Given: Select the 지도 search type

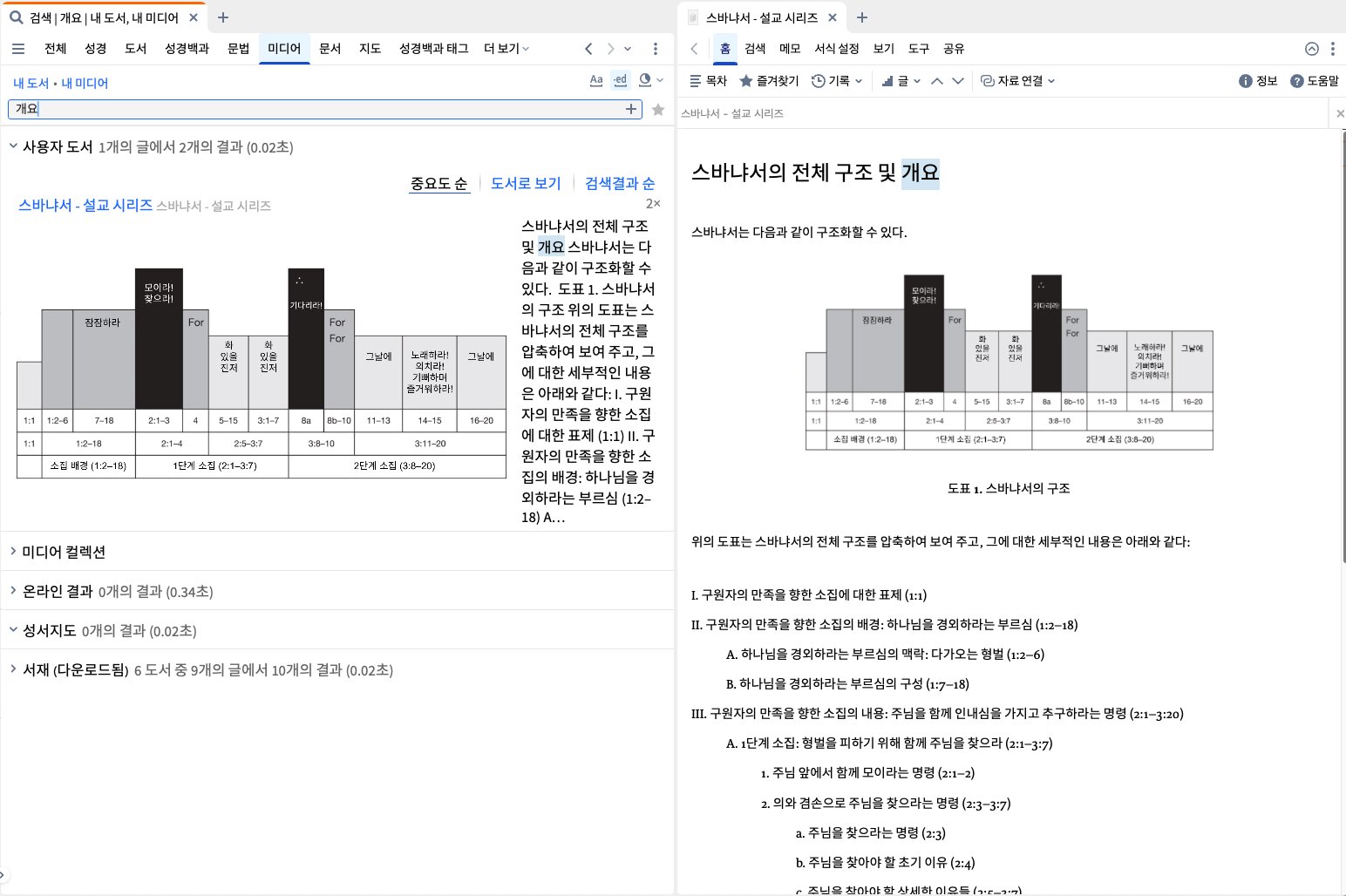Looking at the screenshot, I should coord(370,49).
